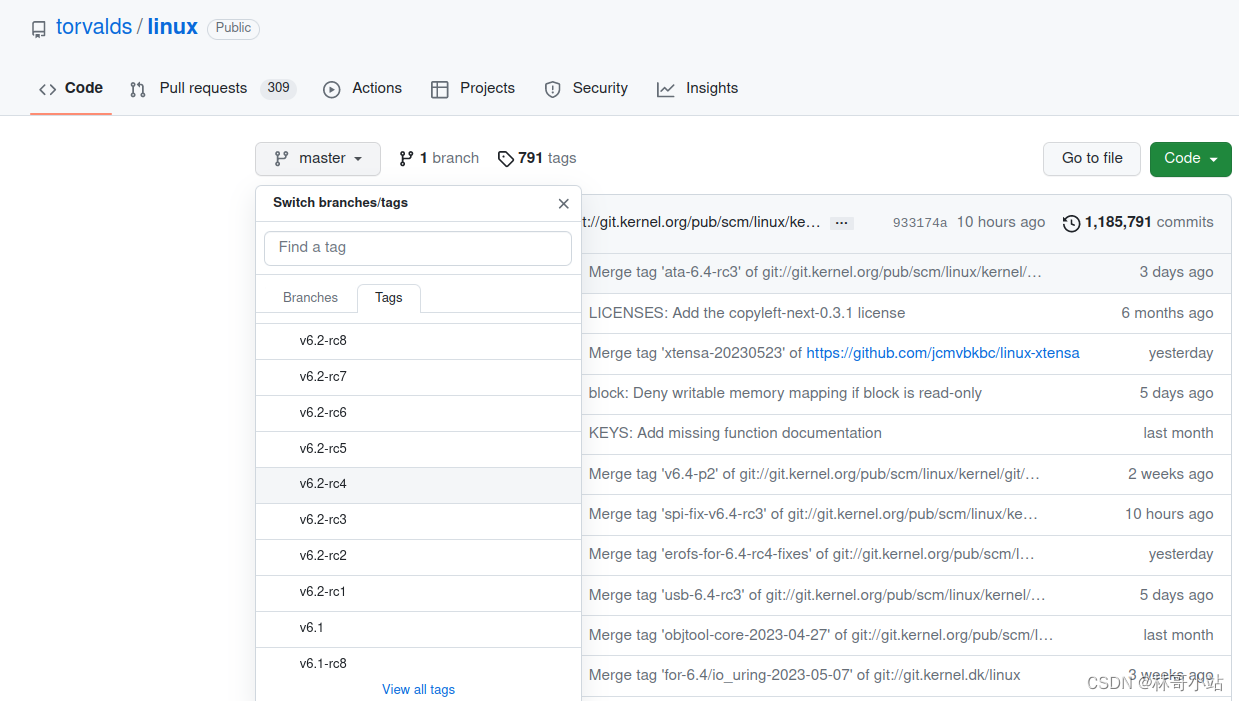Click the '2 weeks ago' timestamp

coord(1171,474)
